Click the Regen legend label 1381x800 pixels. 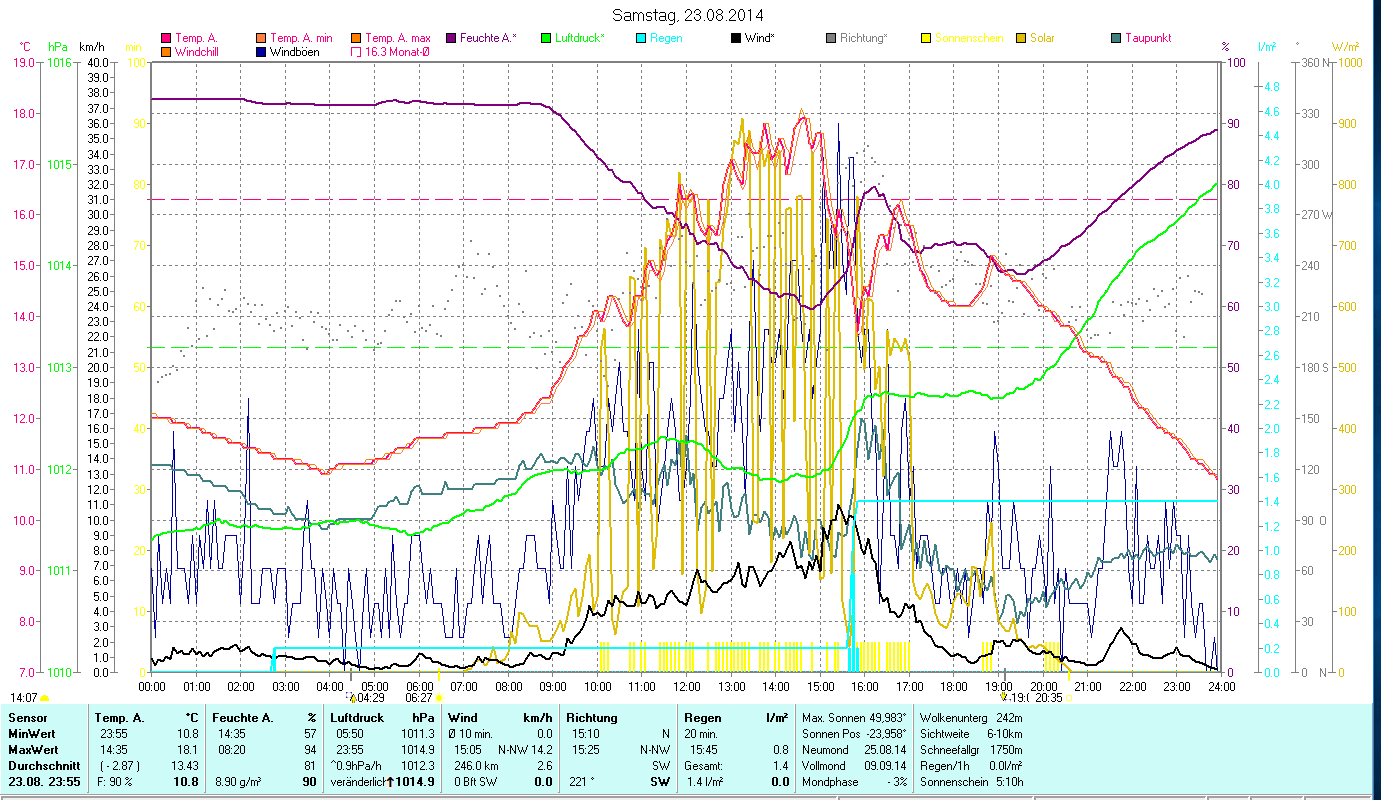(666, 38)
